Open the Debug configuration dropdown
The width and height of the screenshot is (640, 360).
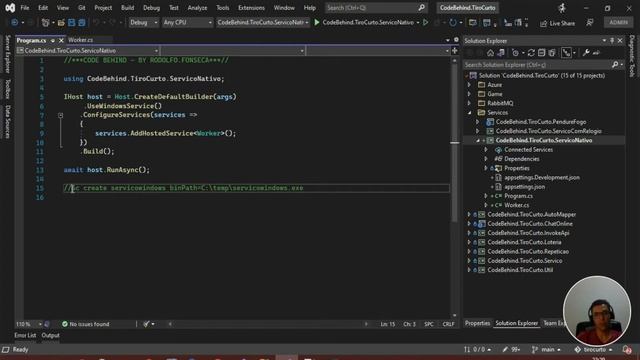click(x=143, y=22)
